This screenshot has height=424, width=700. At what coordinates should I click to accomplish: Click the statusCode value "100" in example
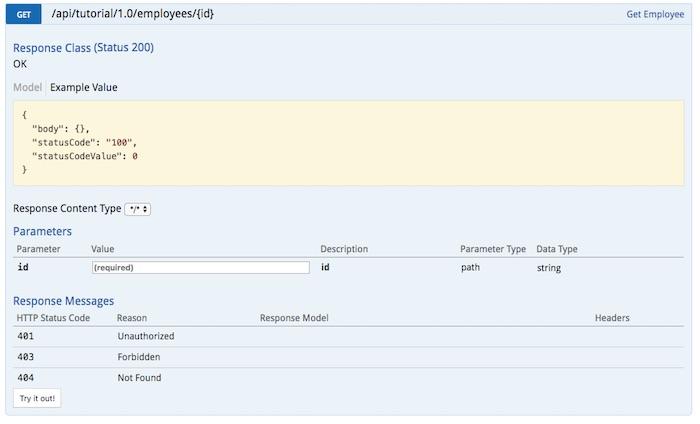point(119,143)
